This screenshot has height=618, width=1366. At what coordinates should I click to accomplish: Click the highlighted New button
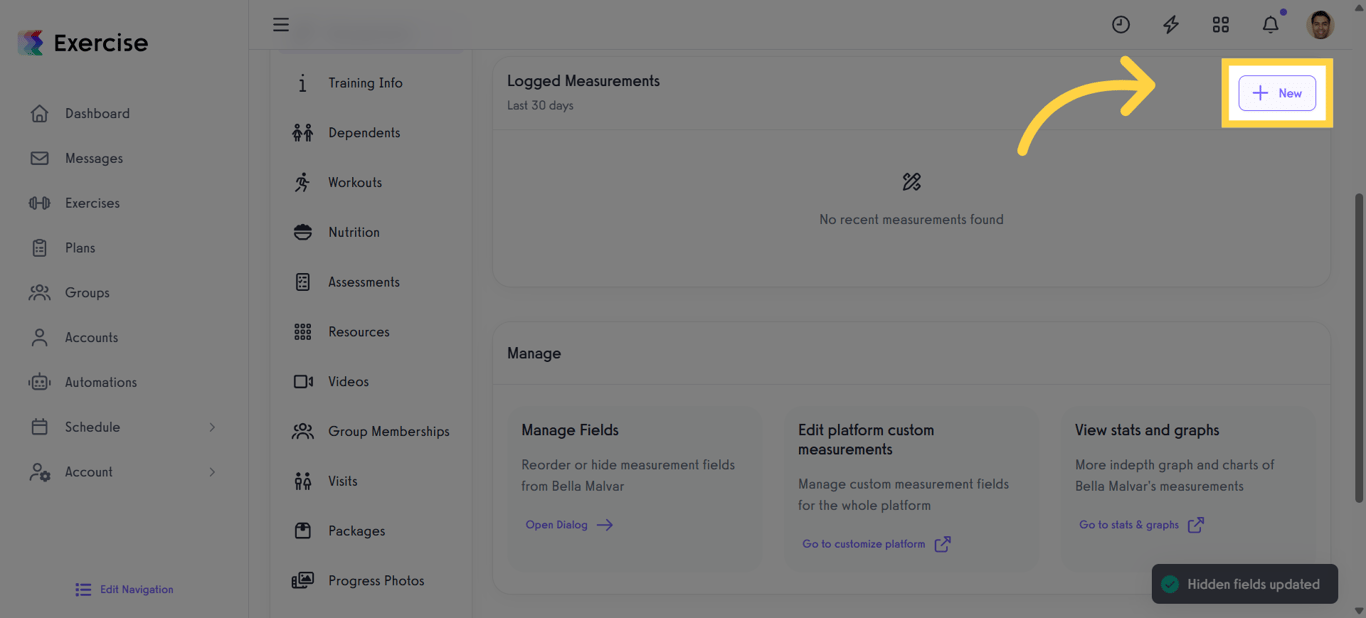[1277, 92]
